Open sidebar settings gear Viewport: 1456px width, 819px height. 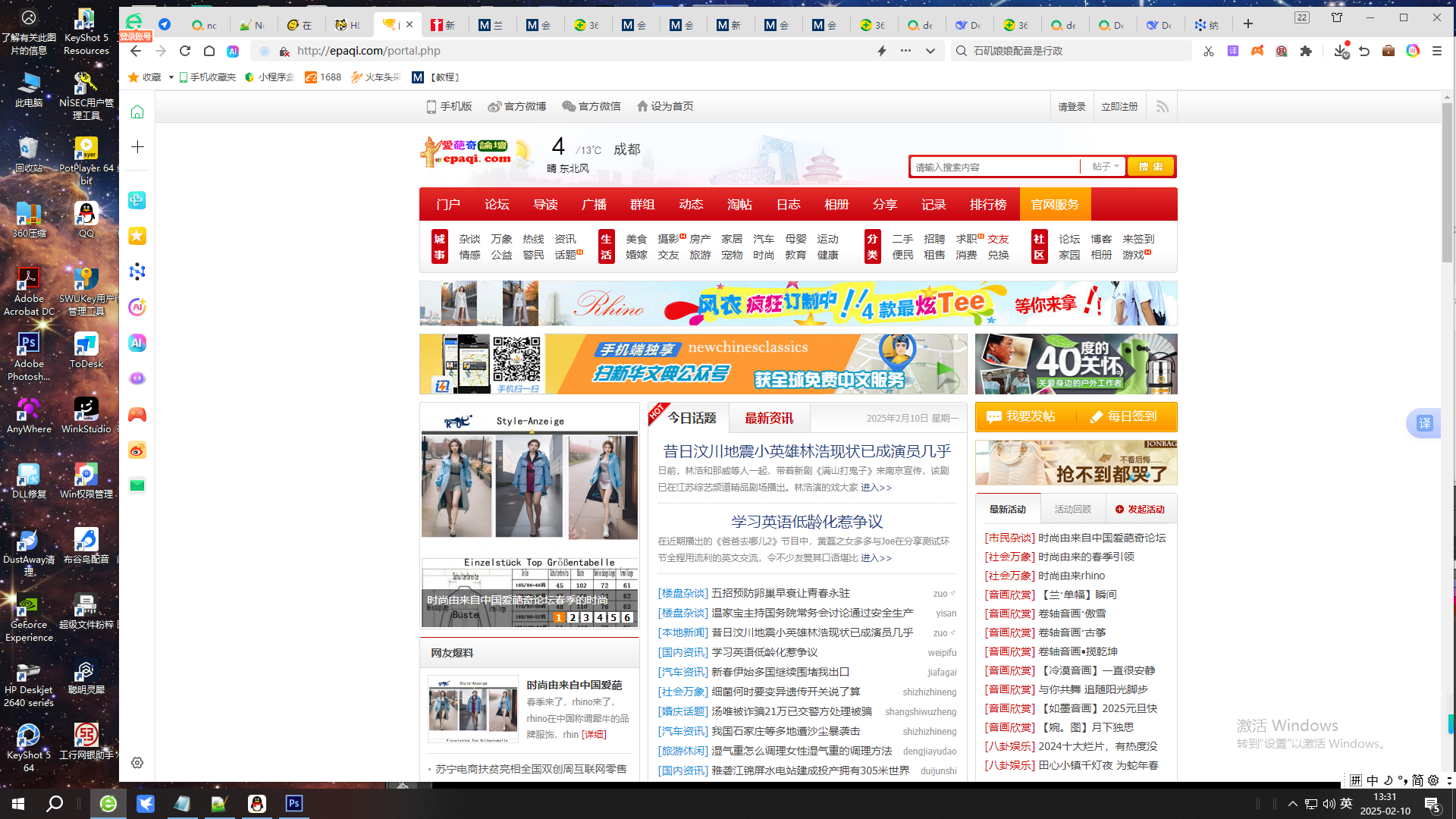137,763
